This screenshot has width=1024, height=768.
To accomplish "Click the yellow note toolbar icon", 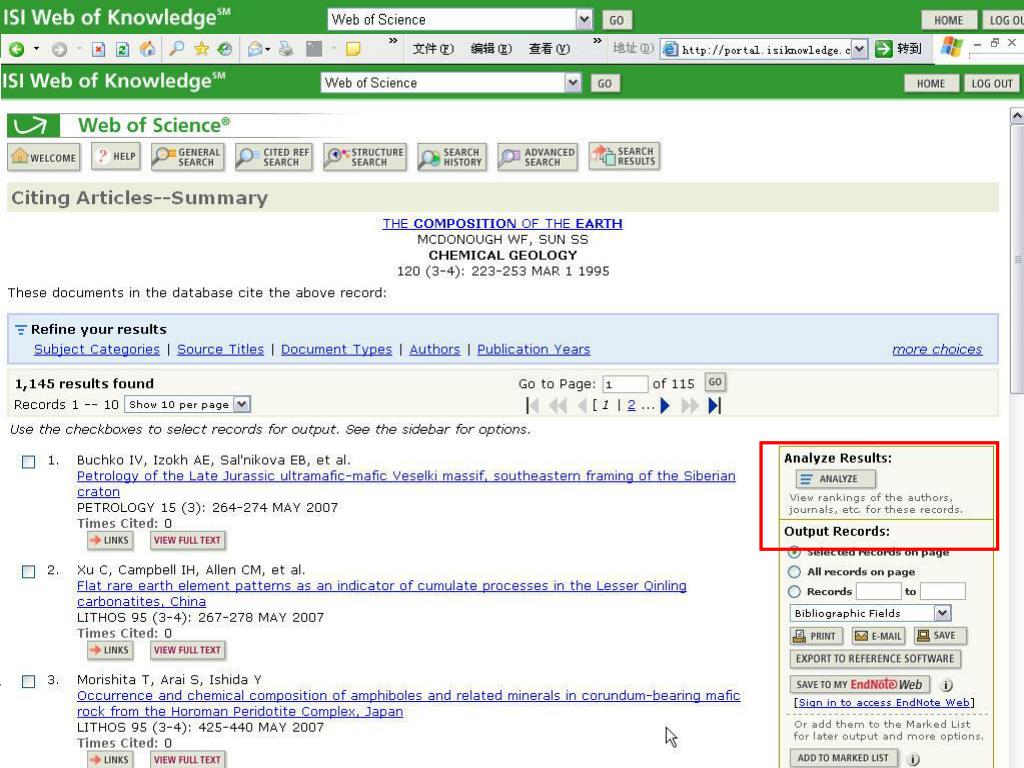I will [x=353, y=49].
